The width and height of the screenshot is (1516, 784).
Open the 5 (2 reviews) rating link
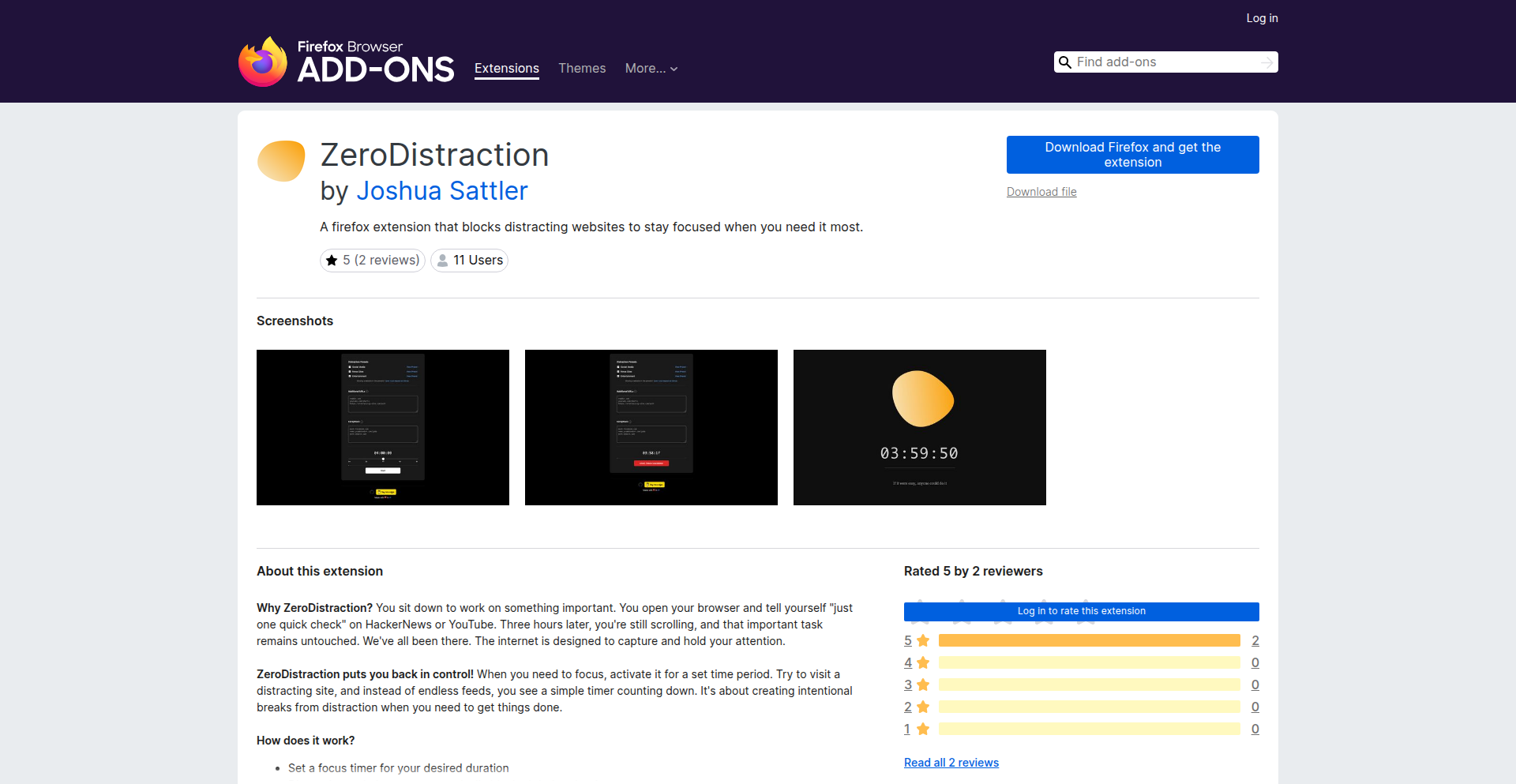[373, 261]
